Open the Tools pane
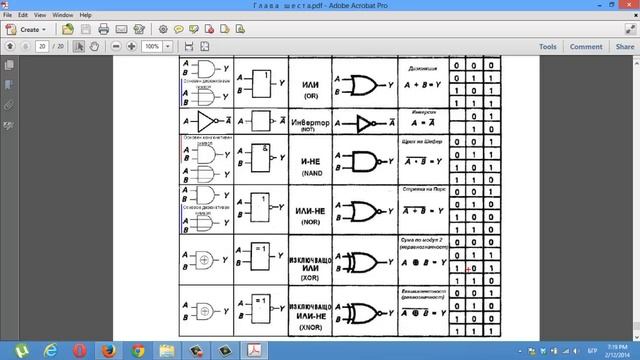This screenshot has height=360, width=640. pos(547,47)
